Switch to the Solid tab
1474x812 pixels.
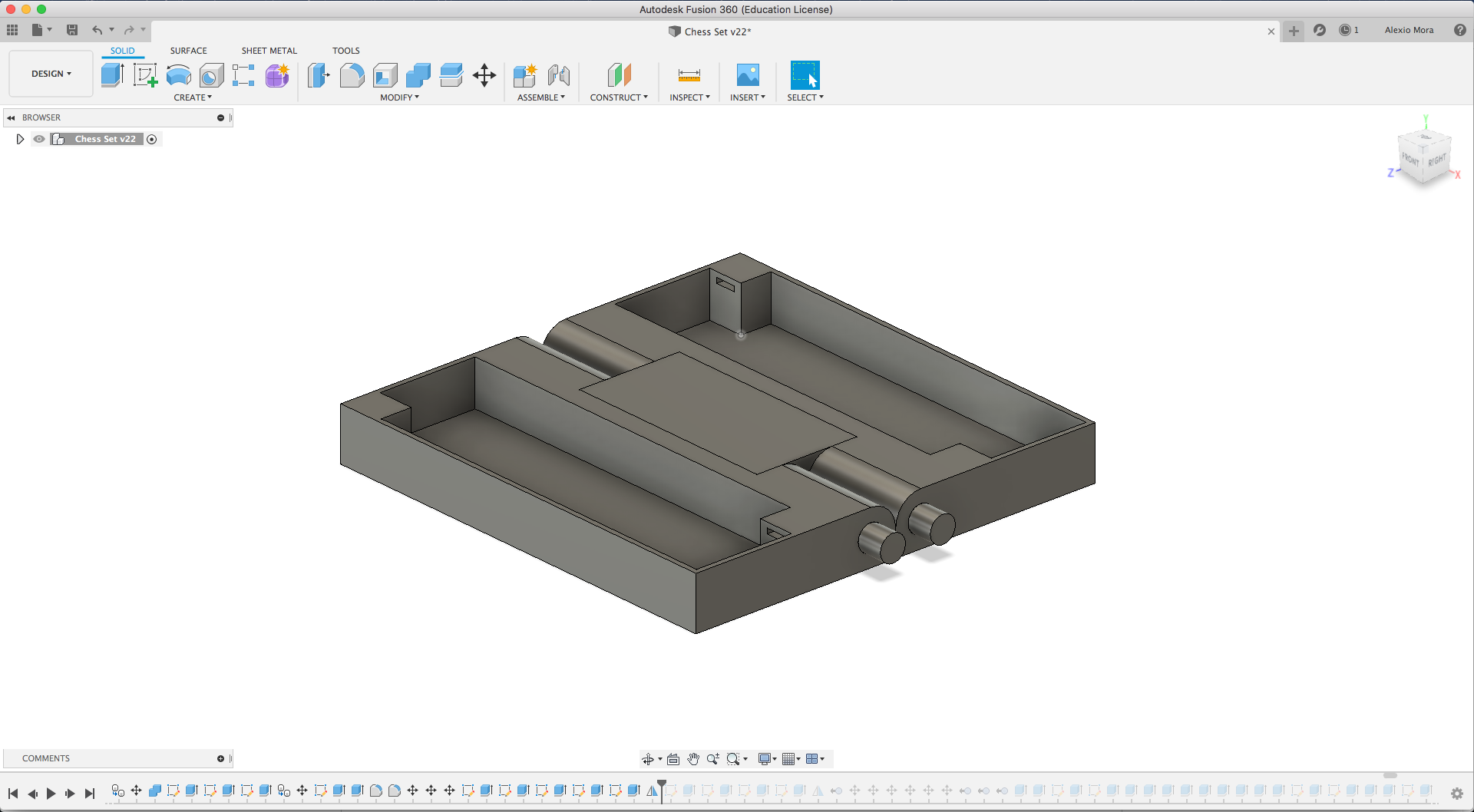tap(122, 51)
